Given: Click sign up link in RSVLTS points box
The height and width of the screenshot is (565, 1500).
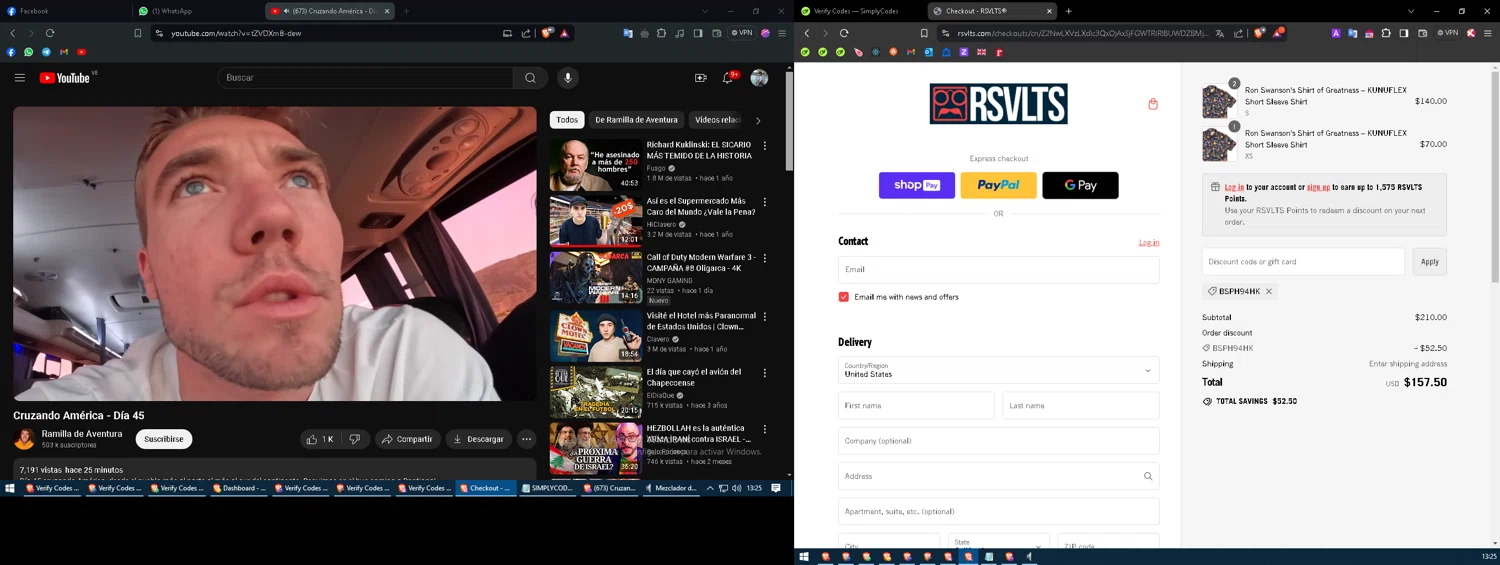Looking at the screenshot, I should click(x=1318, y=187).
